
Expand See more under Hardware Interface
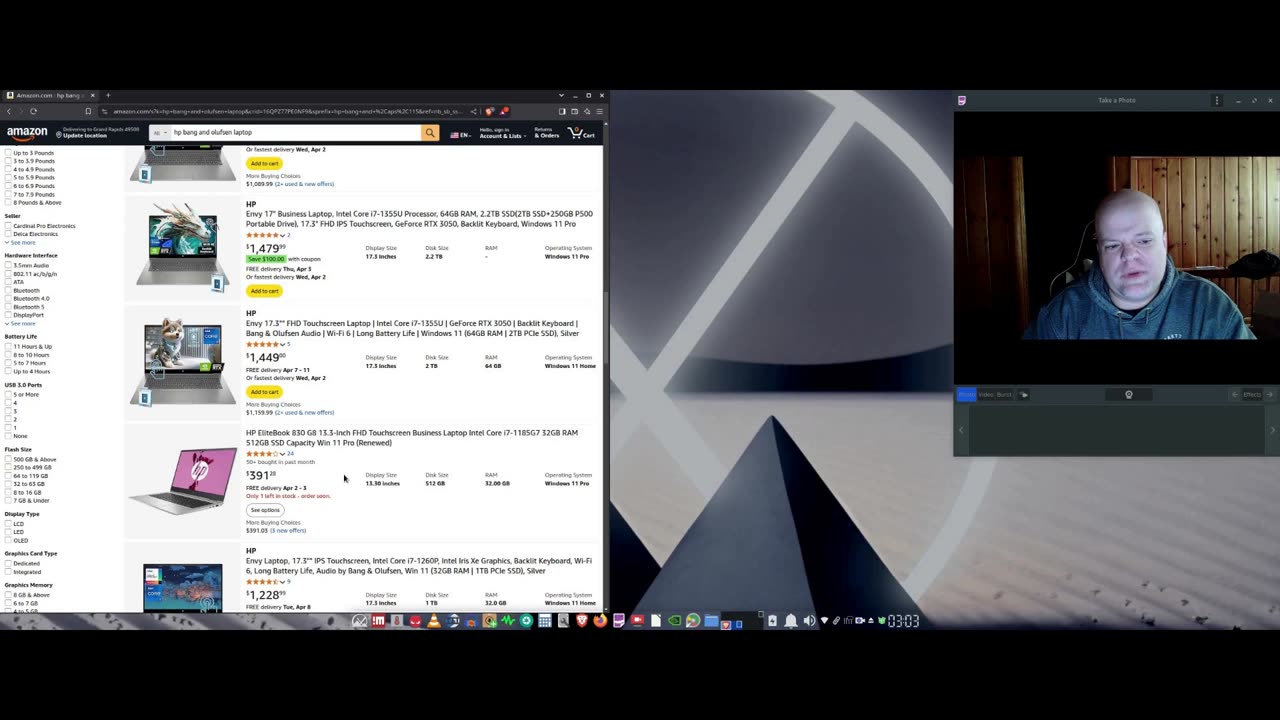(x=20, y=323)
